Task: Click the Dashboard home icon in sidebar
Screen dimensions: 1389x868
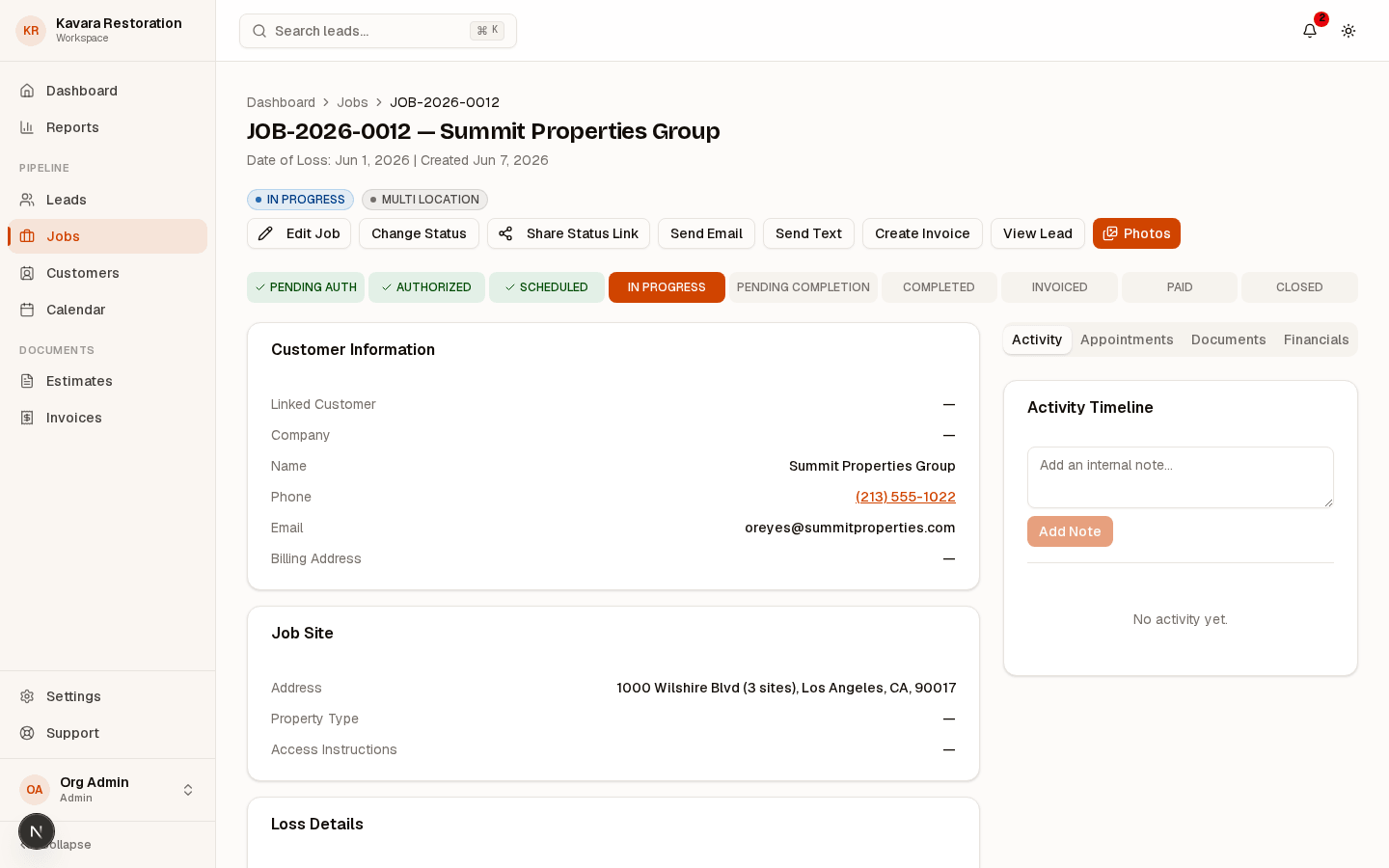Action: (27, 91)
